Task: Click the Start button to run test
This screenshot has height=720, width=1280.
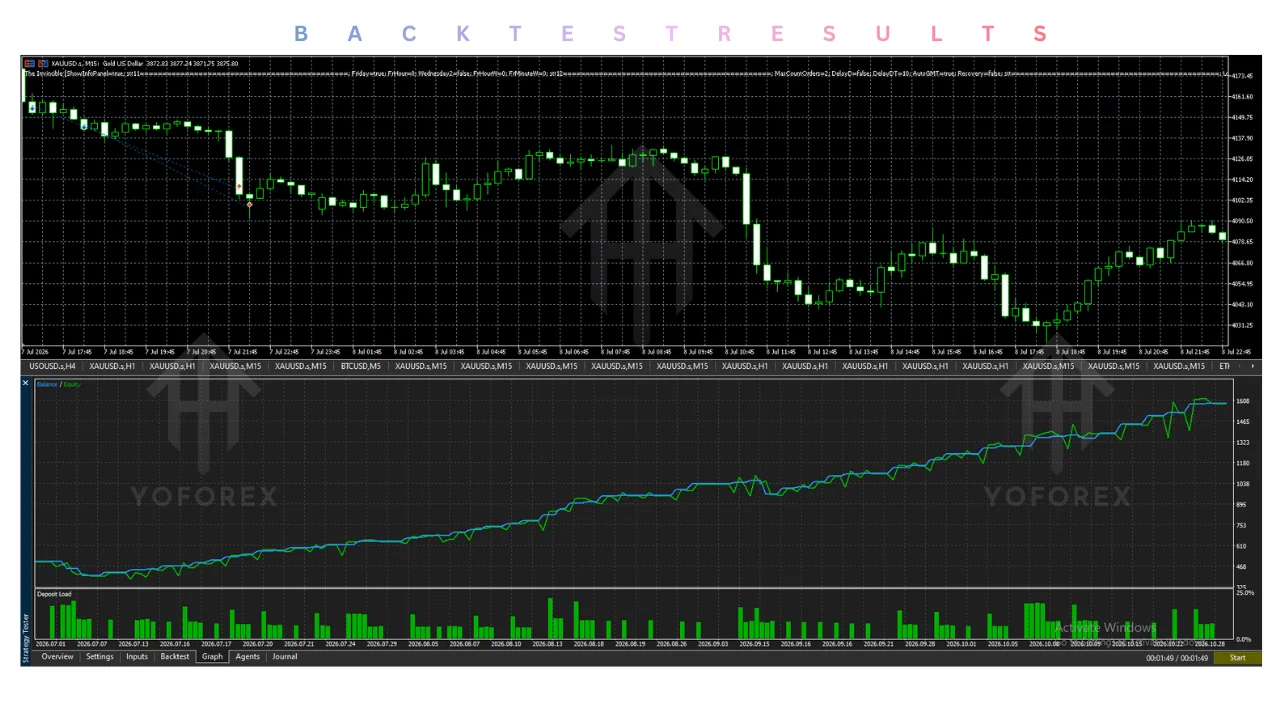Action: pyautogui.click(x=1237, y=658)
